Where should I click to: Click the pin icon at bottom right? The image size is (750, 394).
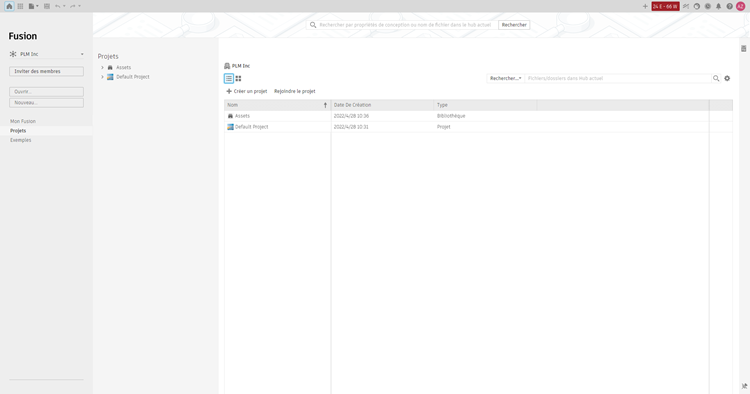(x=744, y=386)
